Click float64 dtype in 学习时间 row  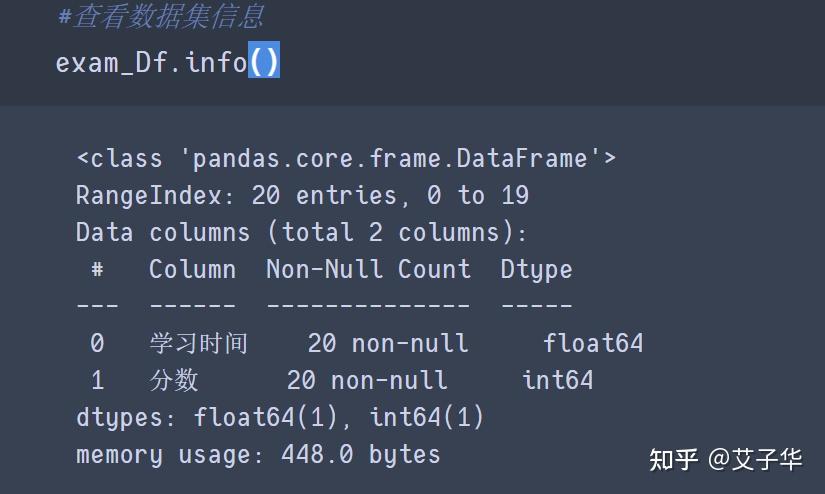pos(593,343)
